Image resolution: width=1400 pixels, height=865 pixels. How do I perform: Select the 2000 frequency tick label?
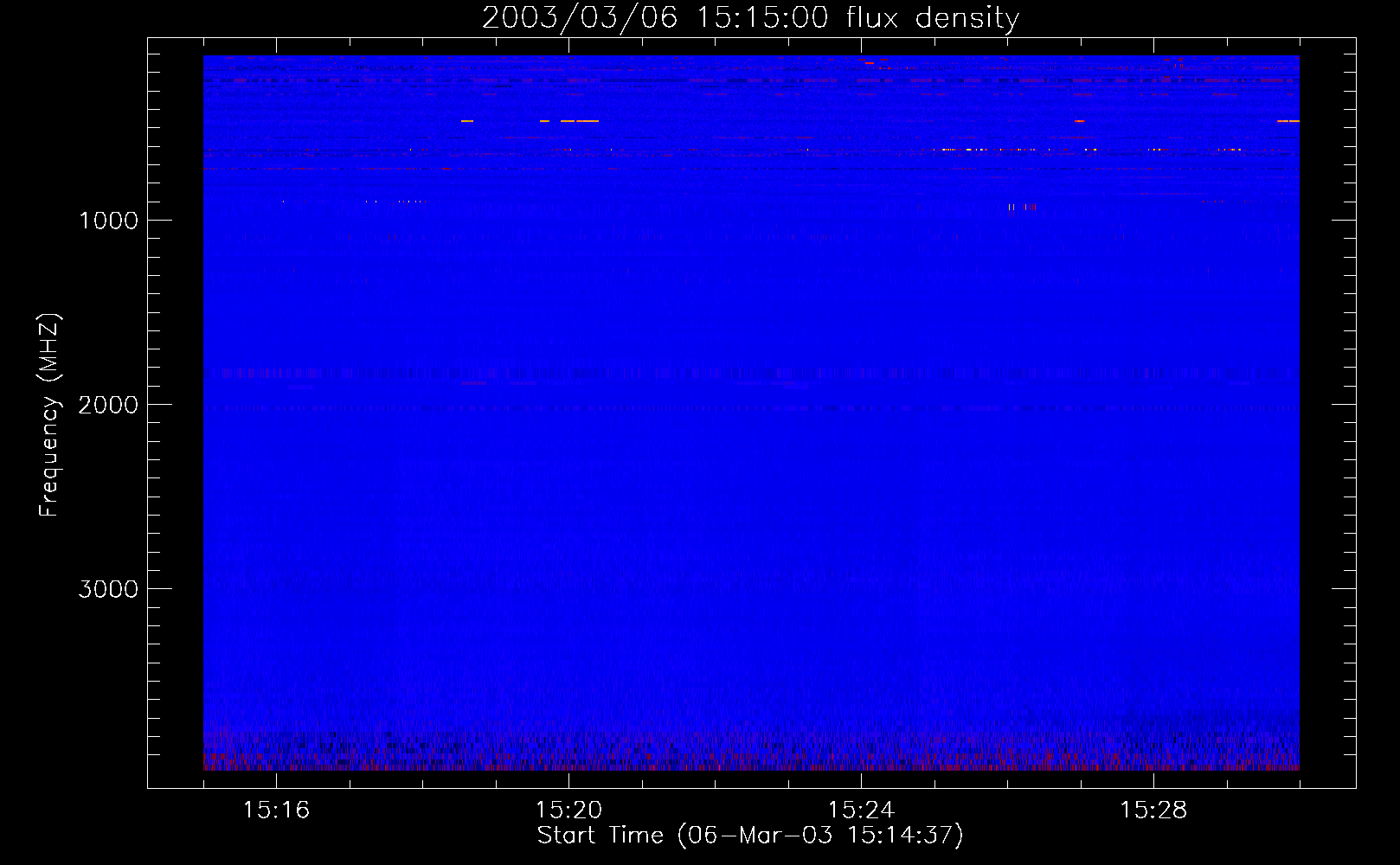[108, 405]
